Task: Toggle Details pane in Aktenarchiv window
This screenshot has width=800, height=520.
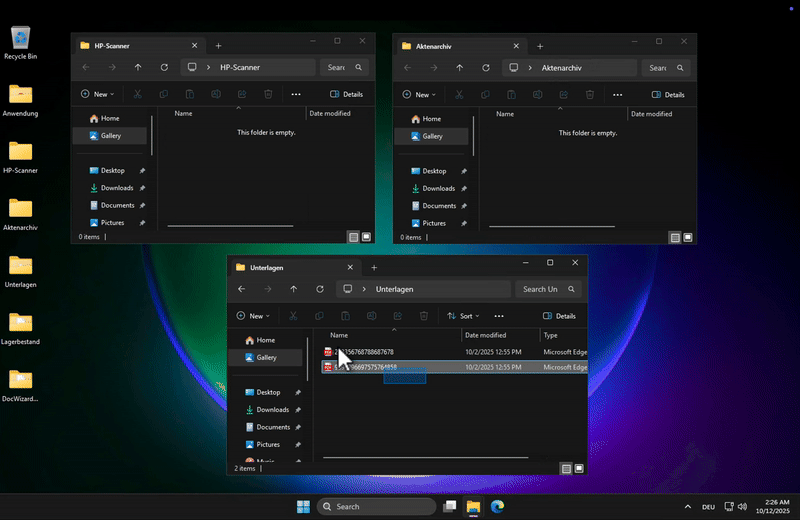Action: pos(668,95)
